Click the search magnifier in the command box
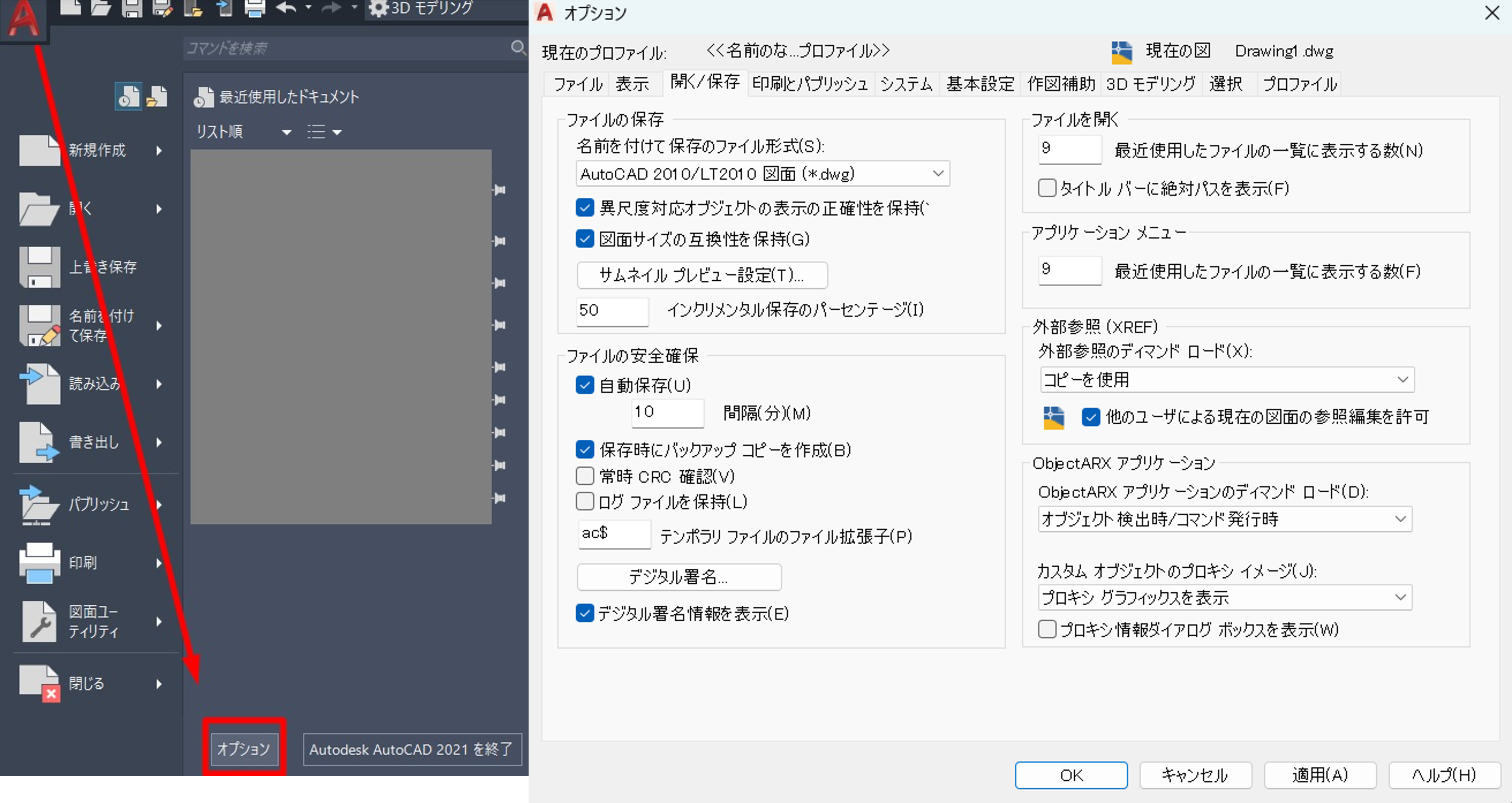 pos(518,48)
